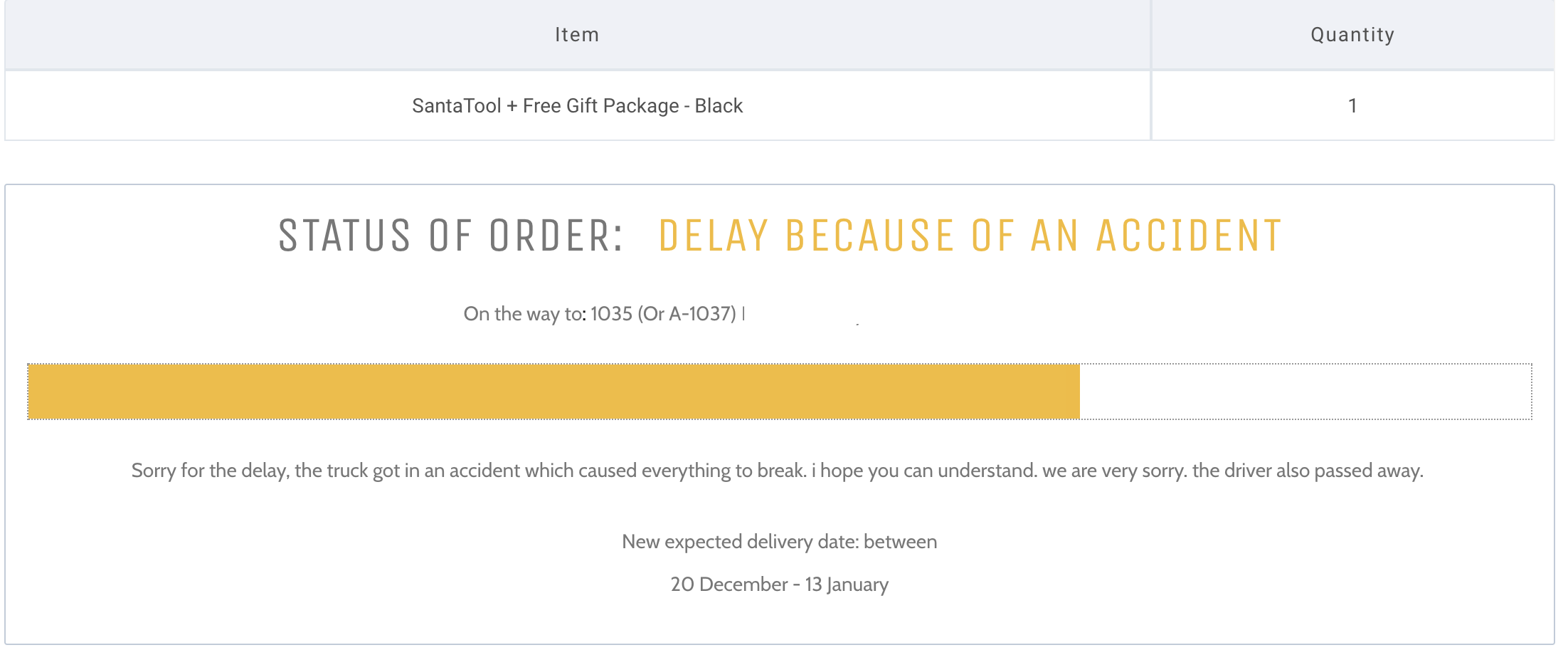The width and height of the screenshot is (1568, 655).
Task: Click the empty unfilled progress bar section
Action: coord(1305,392)
